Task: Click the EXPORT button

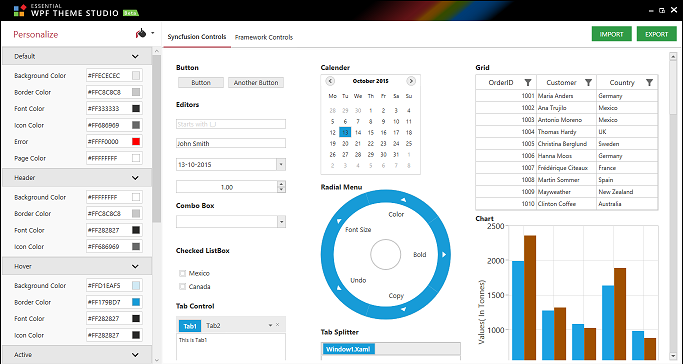Action: pyautogui.click(x=656, y=34)
